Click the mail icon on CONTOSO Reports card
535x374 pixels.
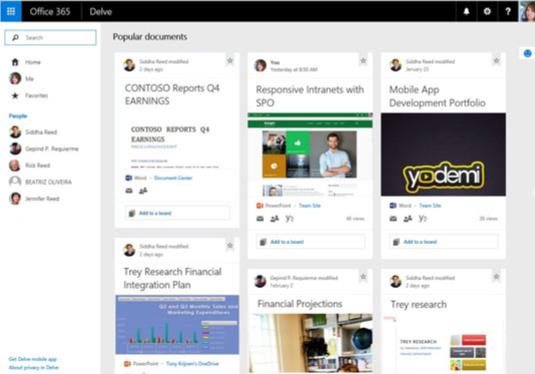click(x=129, y=190)
